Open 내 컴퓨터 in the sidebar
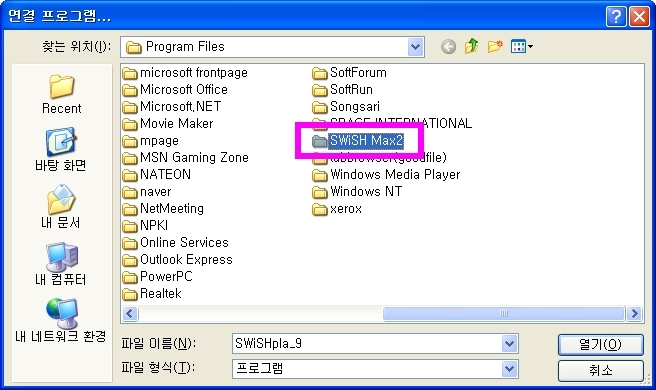656x390 pixels. pos(61,264)
